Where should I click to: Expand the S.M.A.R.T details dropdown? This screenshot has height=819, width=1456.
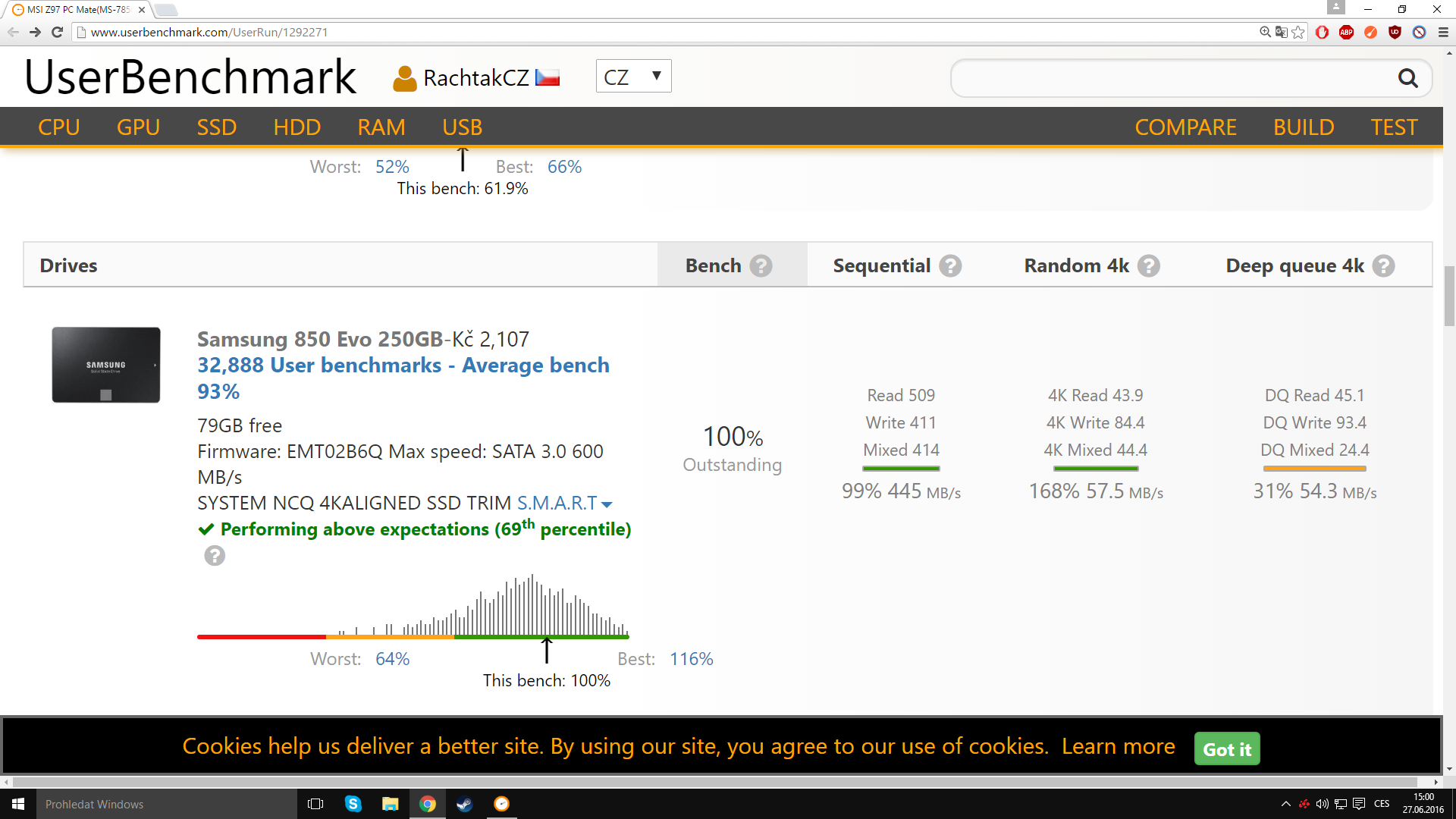pyautogui.click(x=564, y=504)
